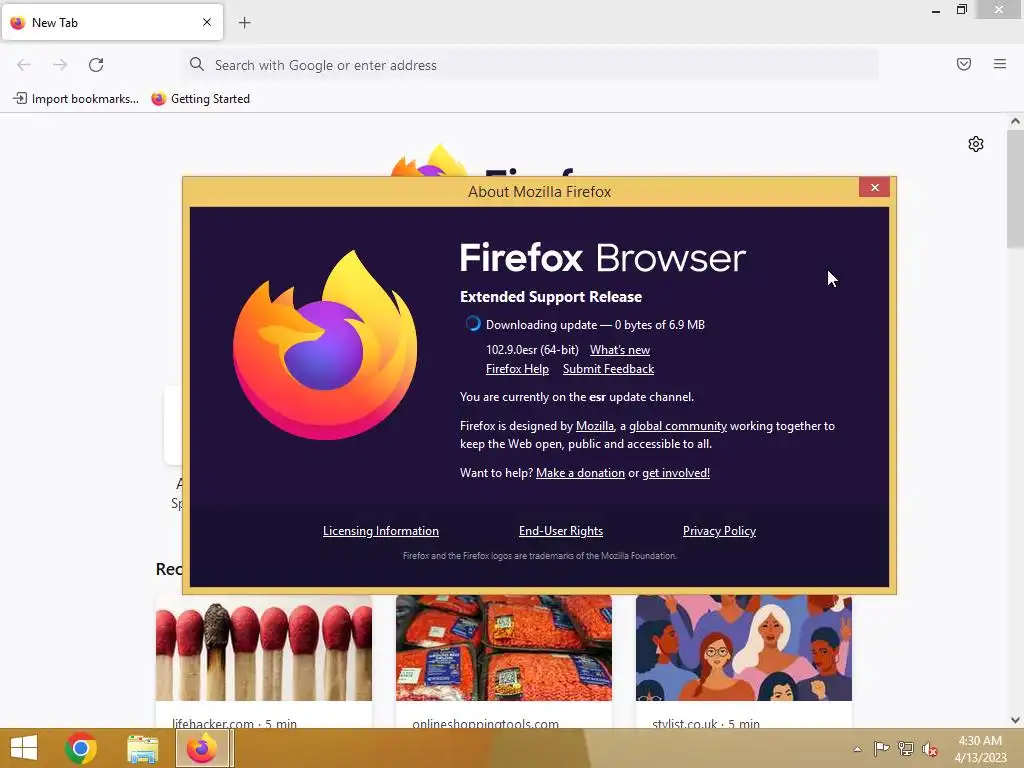This screenshot has width=1024, height=768.
Task: Open the taskbar clock 4:30 AM
Action: point(980,749)
